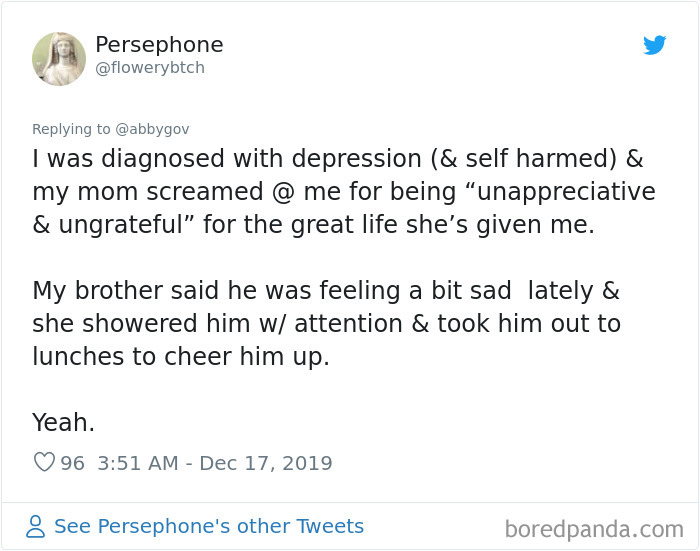Click the display name Persephone

pyautogui.click(x=159, y=45)
